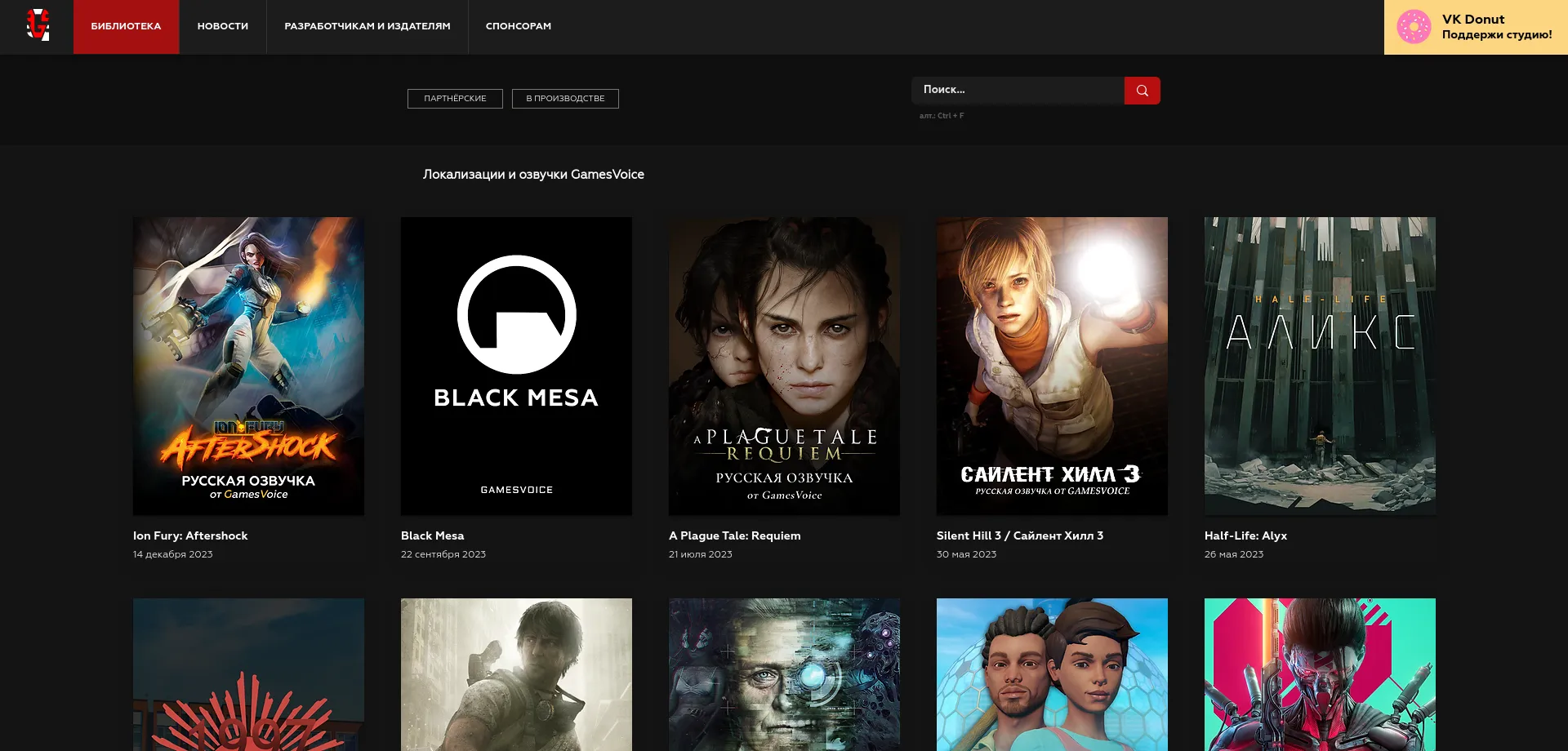
Task: Click the date 14 декабря 2023
Action: tap(172, 554)
